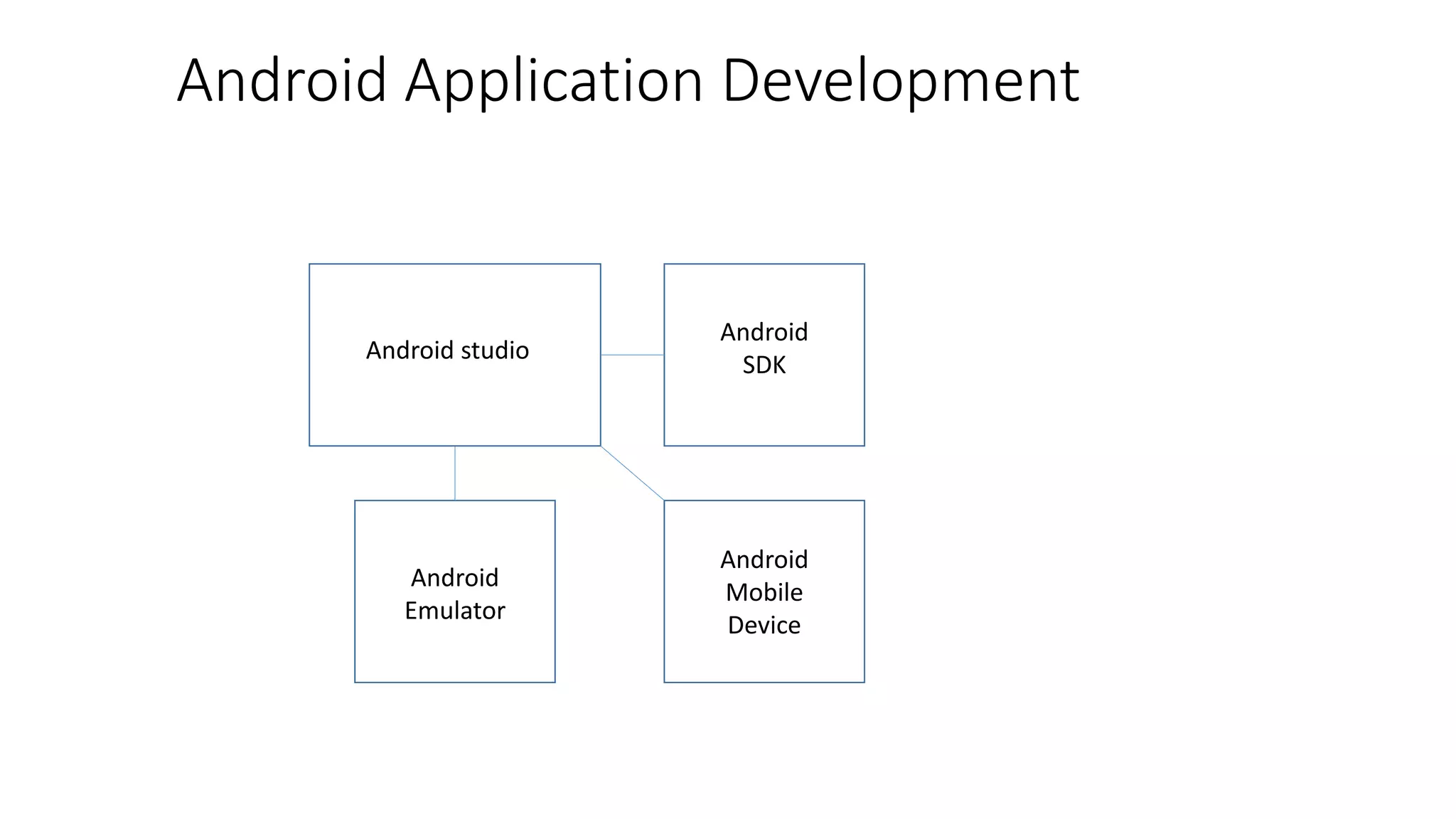Select the 'Android Mobile Device' box text
1456x819 pixels.
pyautogui.click(x=764, y=592)
